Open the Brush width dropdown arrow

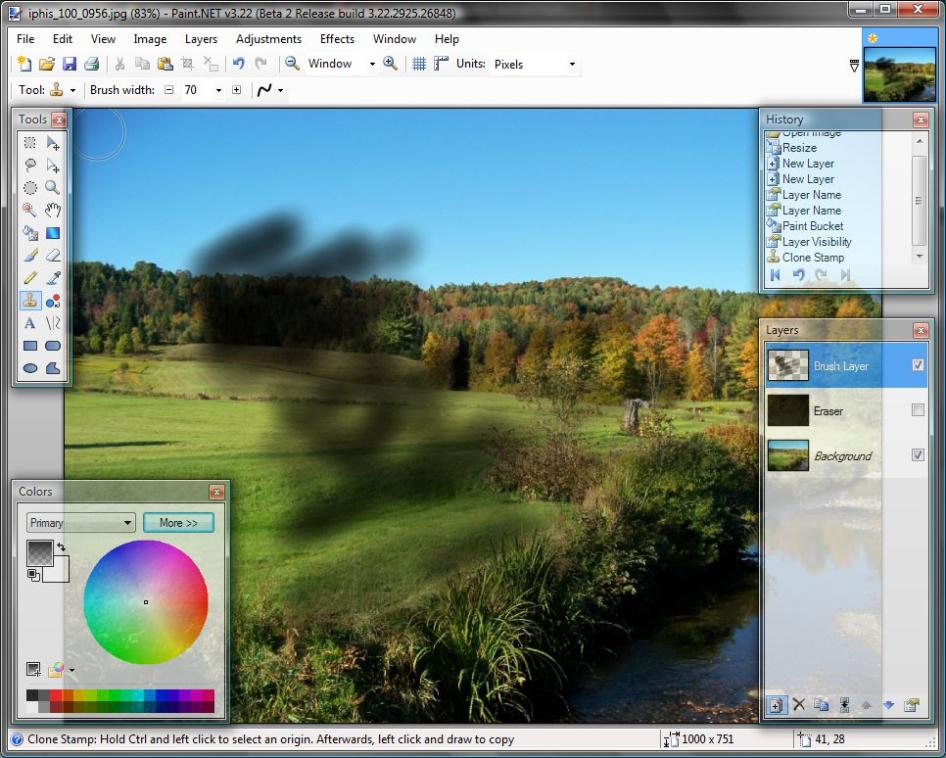click(218, 90)
